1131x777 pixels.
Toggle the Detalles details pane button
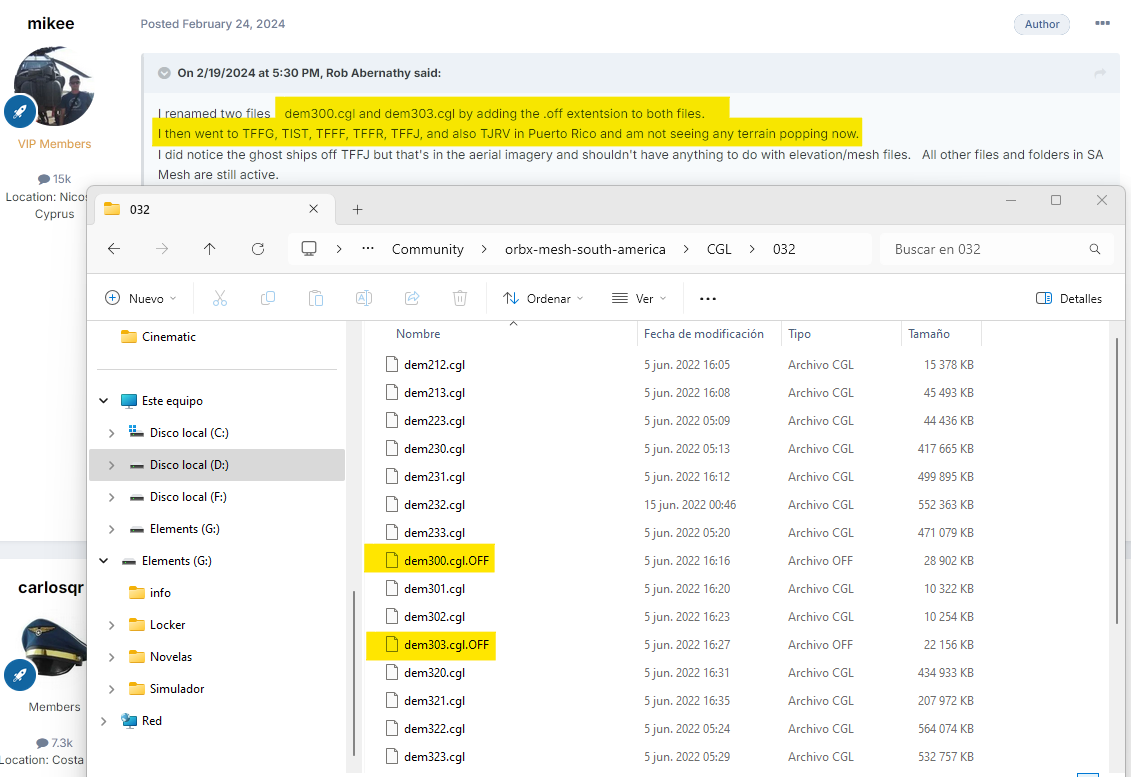(1069, 298)
